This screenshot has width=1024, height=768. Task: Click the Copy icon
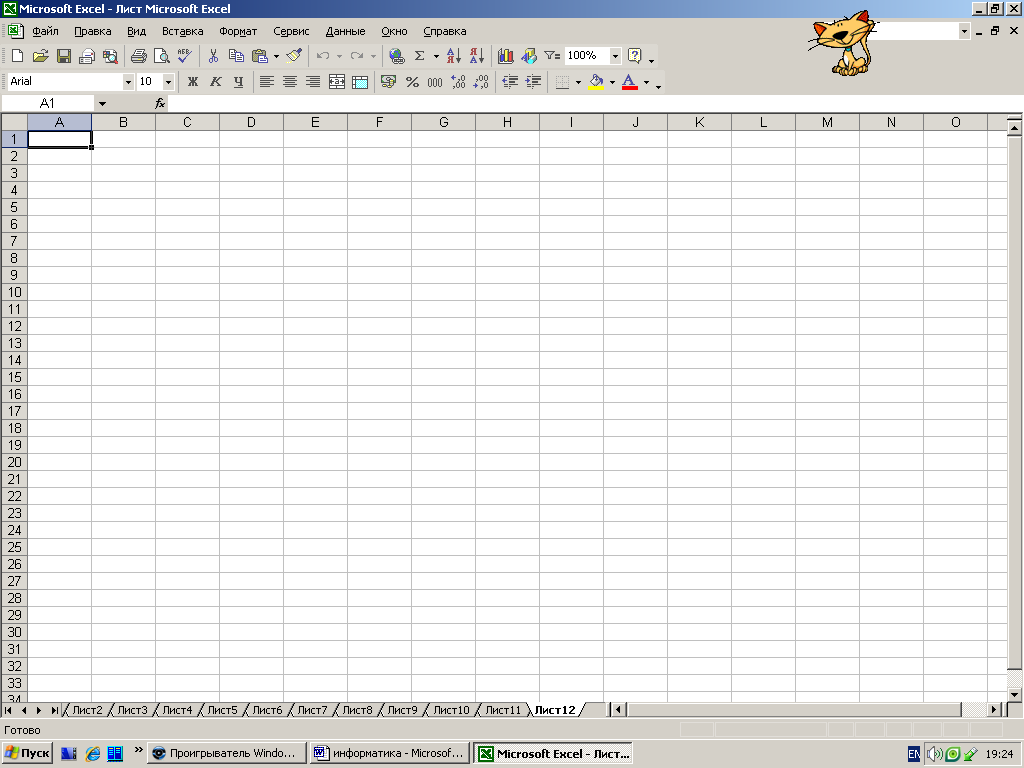click(236, 56)
